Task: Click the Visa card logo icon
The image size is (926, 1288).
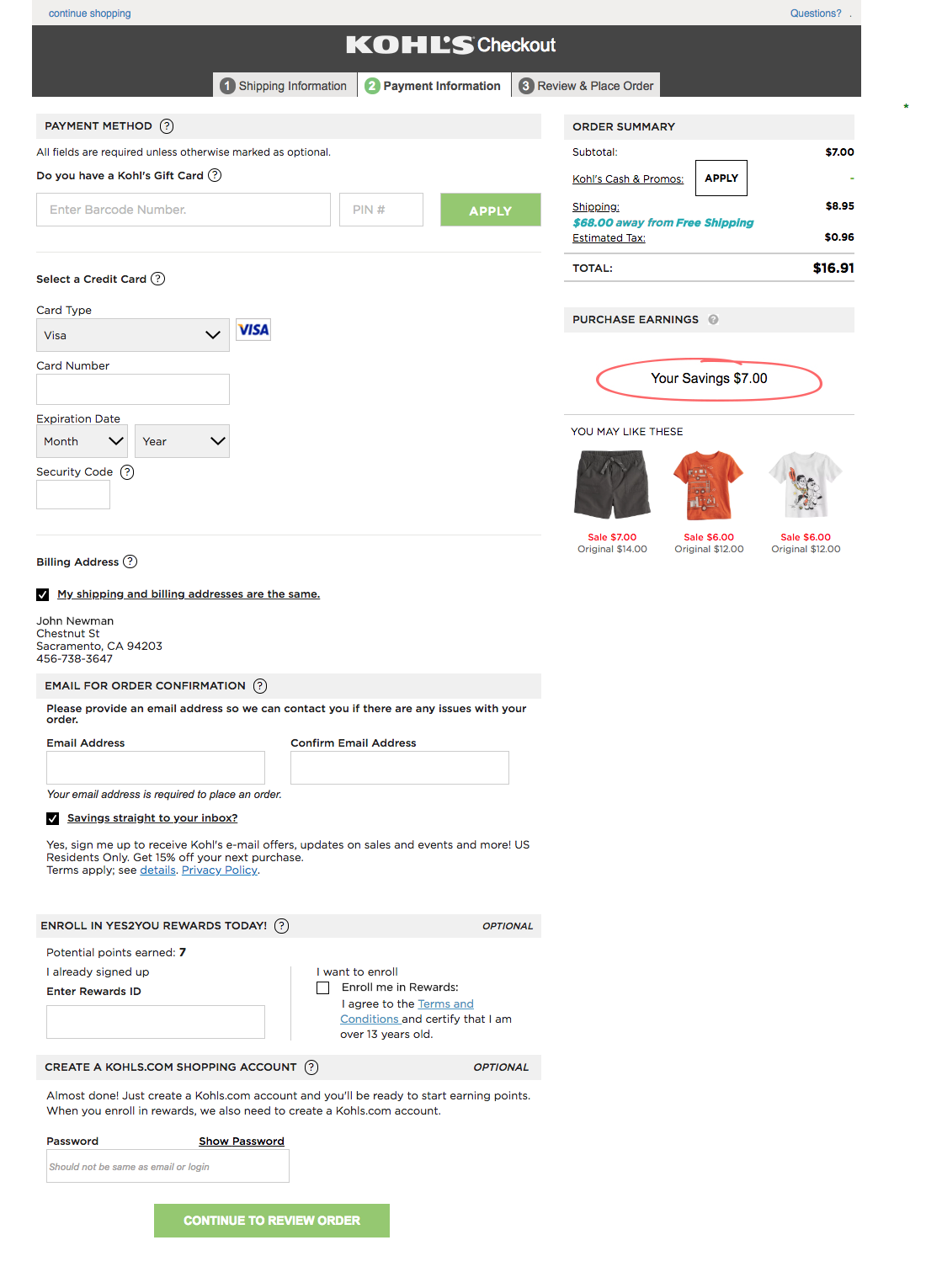Action: tap(253, 329)
